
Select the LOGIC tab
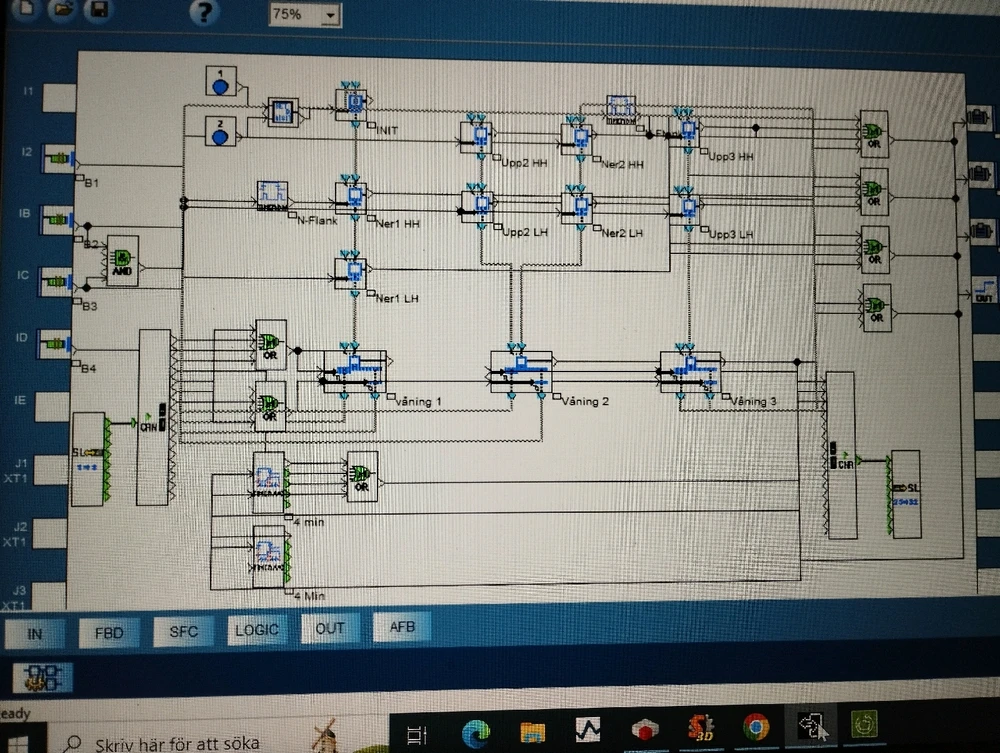coord(259,629)
